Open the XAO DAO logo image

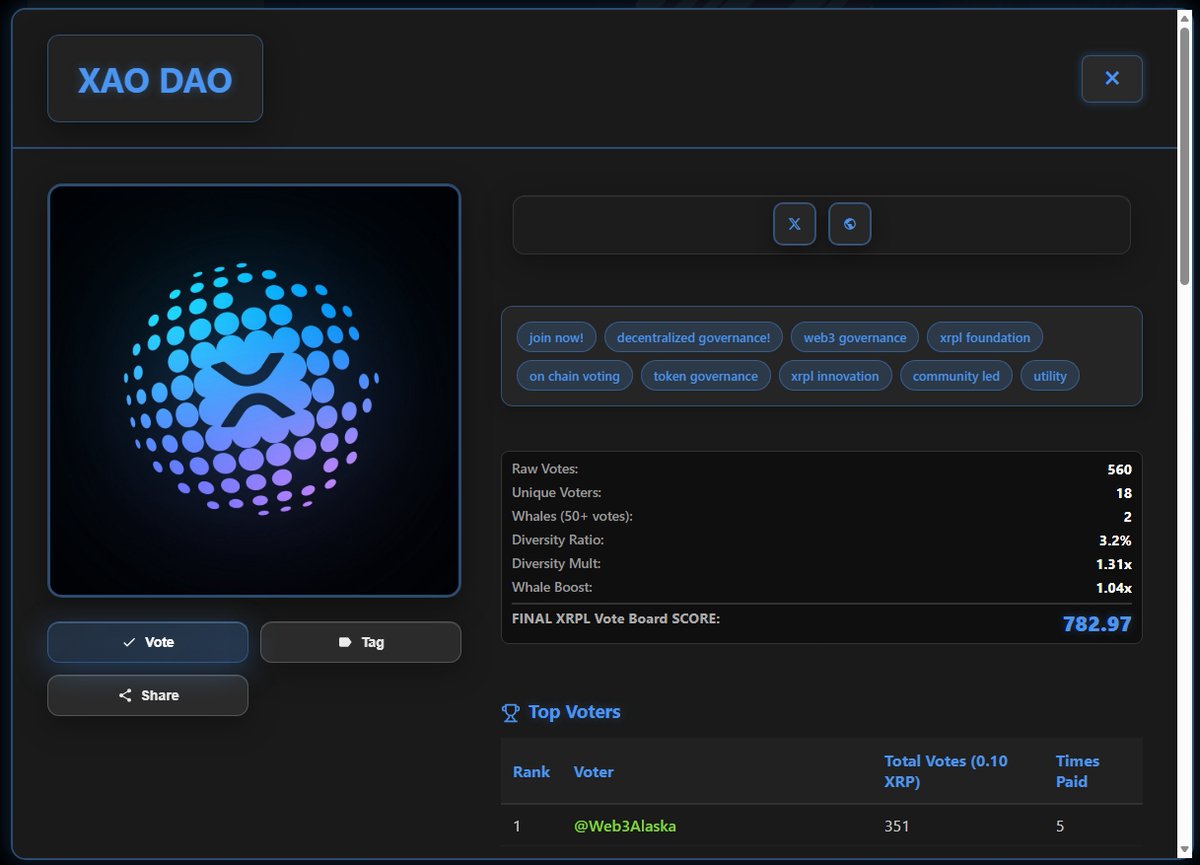pyautogui.click(x=254, y=390)
